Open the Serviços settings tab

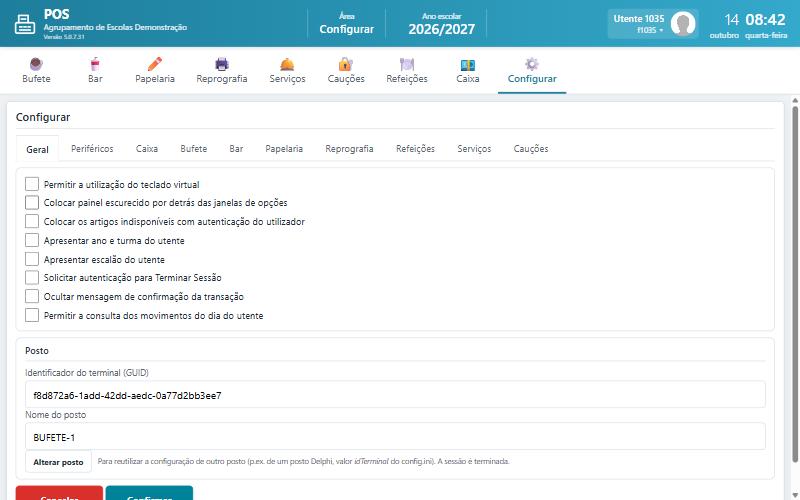click(474, 148)
